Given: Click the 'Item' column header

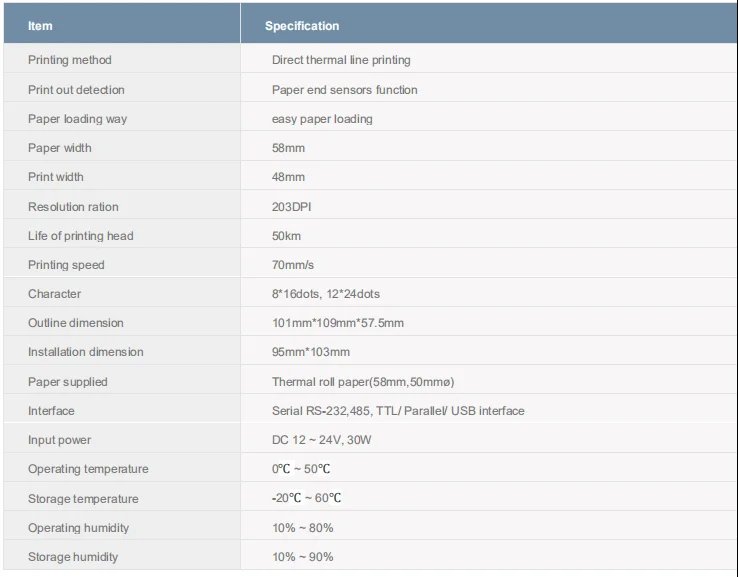Looking at the screenshot, I should (x=40, y=26).
